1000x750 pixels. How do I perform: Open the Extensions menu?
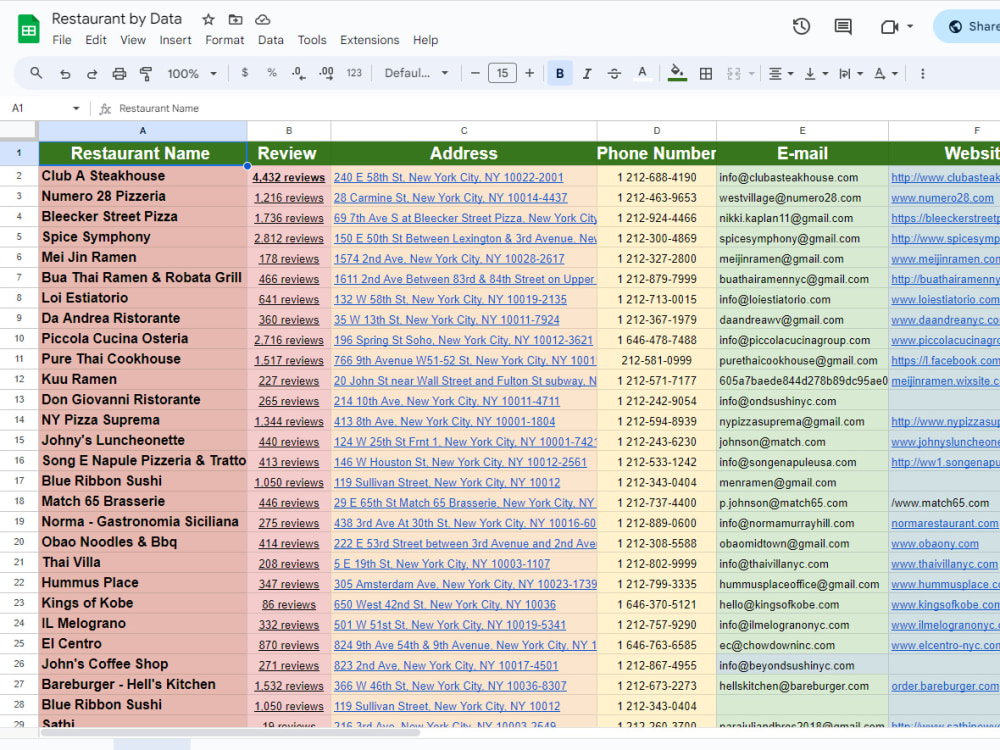(369, 40)
